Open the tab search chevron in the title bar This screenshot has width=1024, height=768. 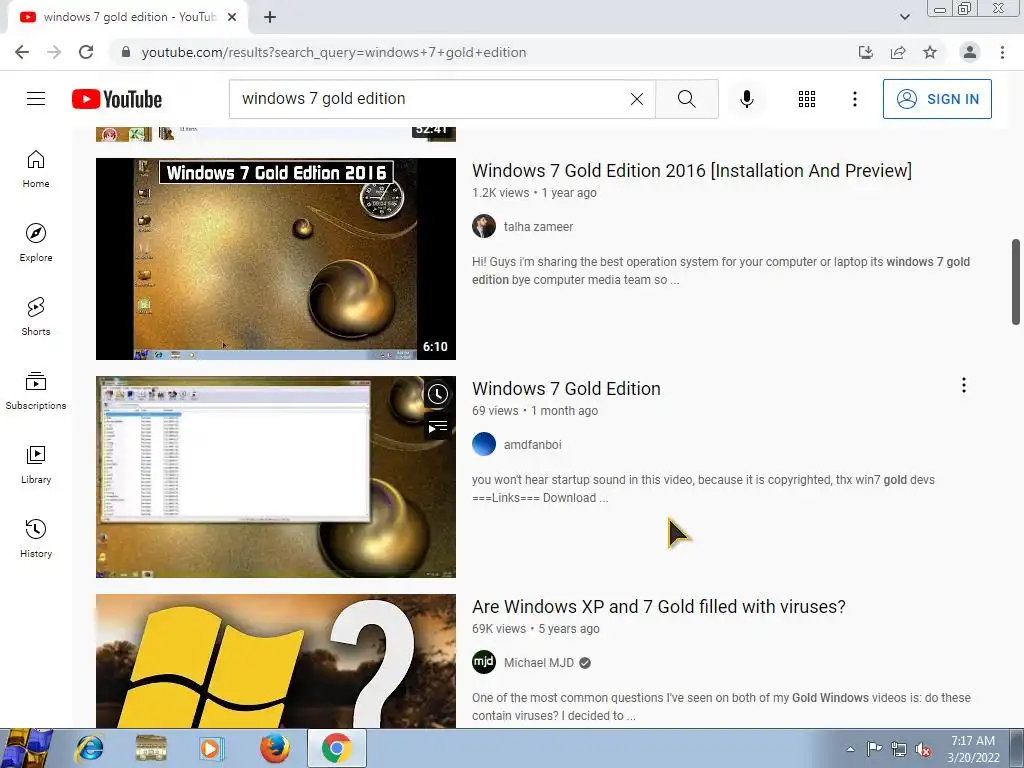tap(904, 17)
